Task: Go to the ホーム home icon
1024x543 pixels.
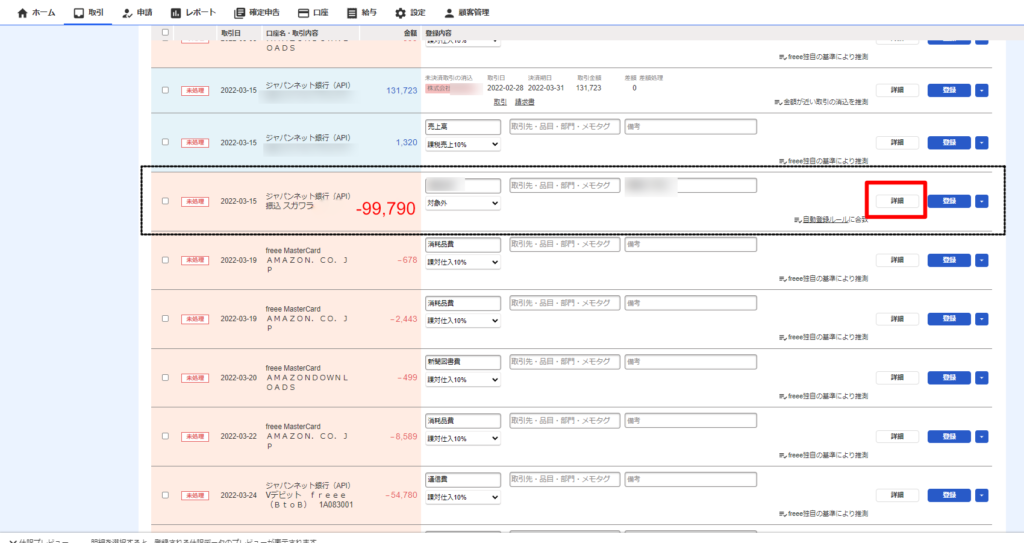Action: pos(22,13)
